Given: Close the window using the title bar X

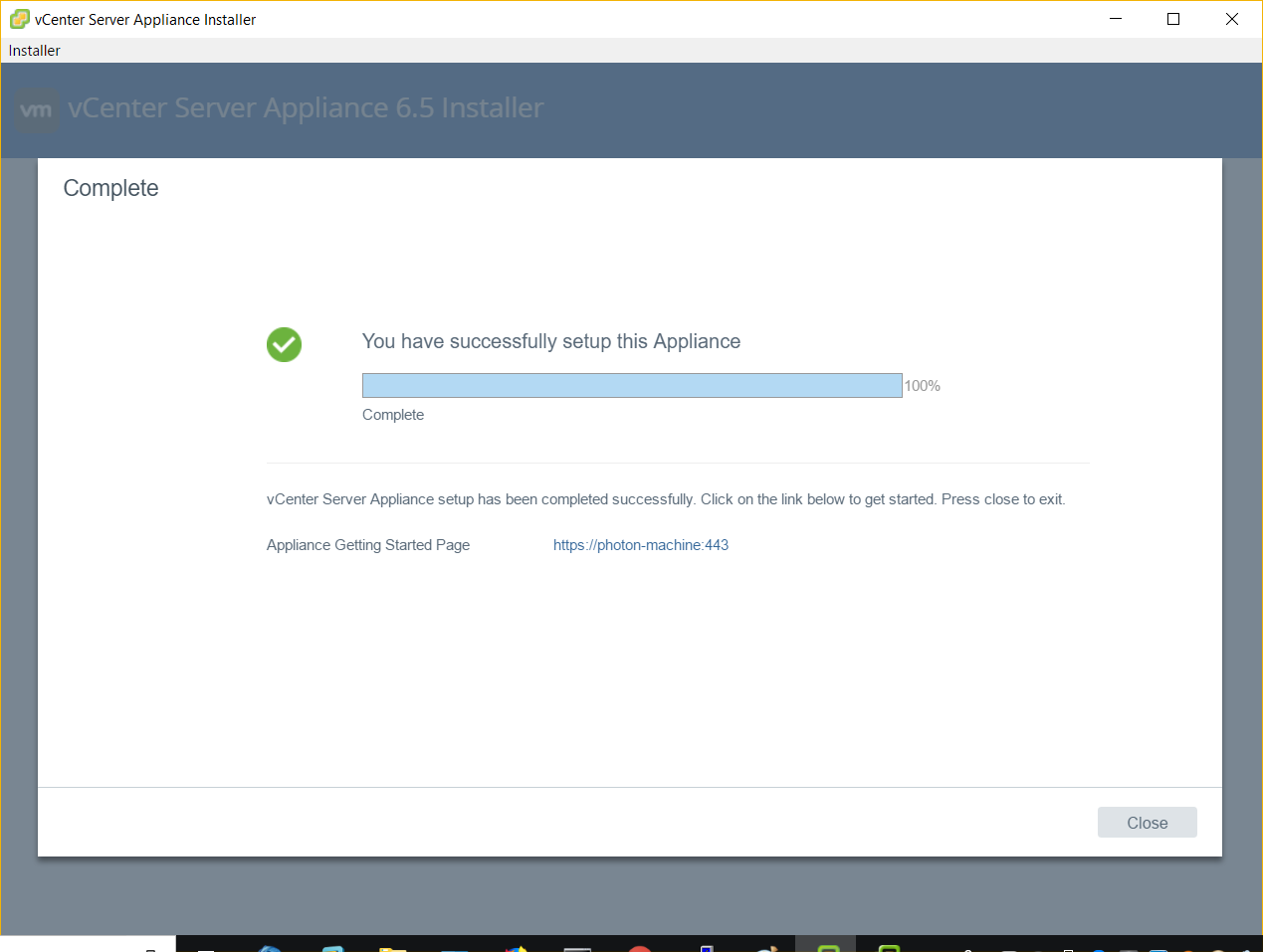Looking at the screenshot, I should 1232,19.
